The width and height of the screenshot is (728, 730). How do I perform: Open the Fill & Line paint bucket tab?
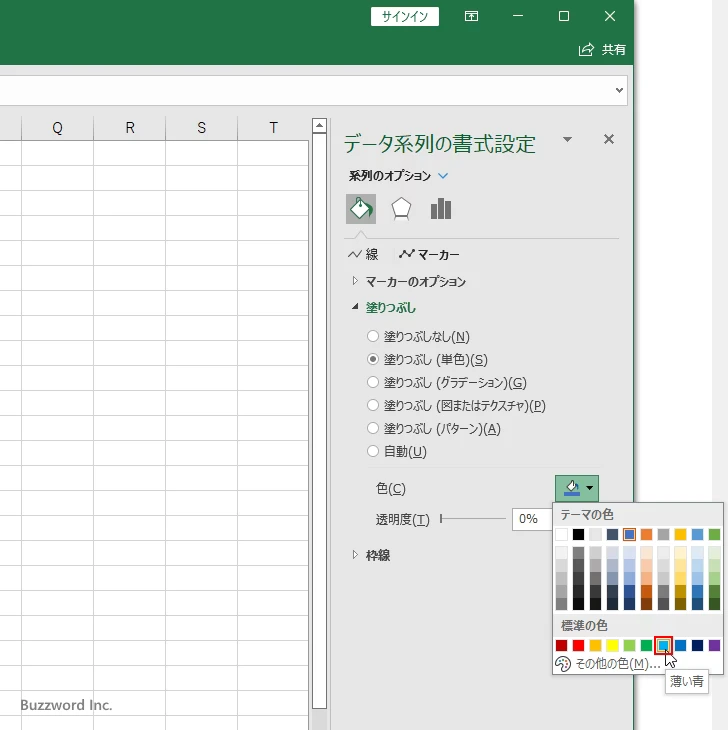click(361, 209)
